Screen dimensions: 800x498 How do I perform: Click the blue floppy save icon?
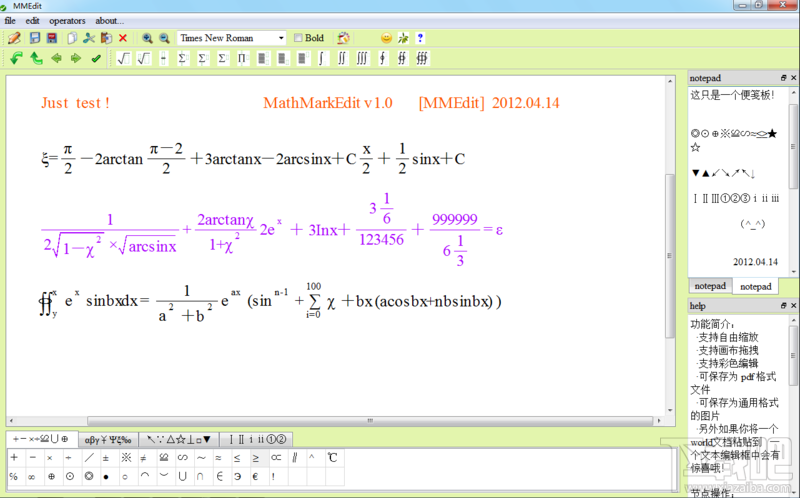coord(35,38)
